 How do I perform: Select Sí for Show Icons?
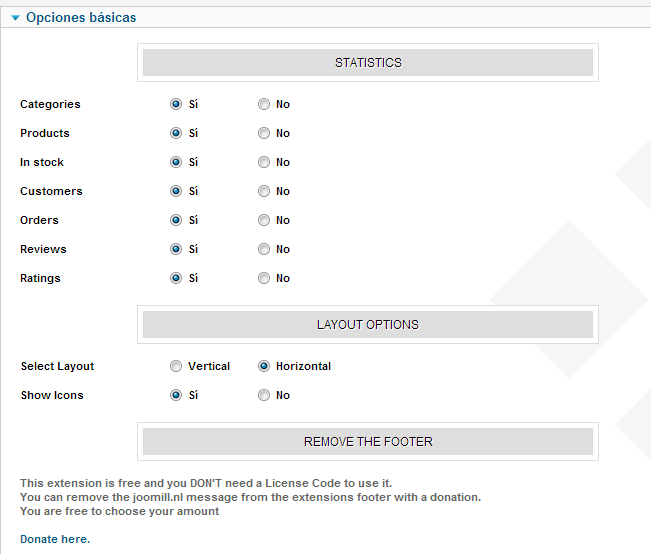176,395
